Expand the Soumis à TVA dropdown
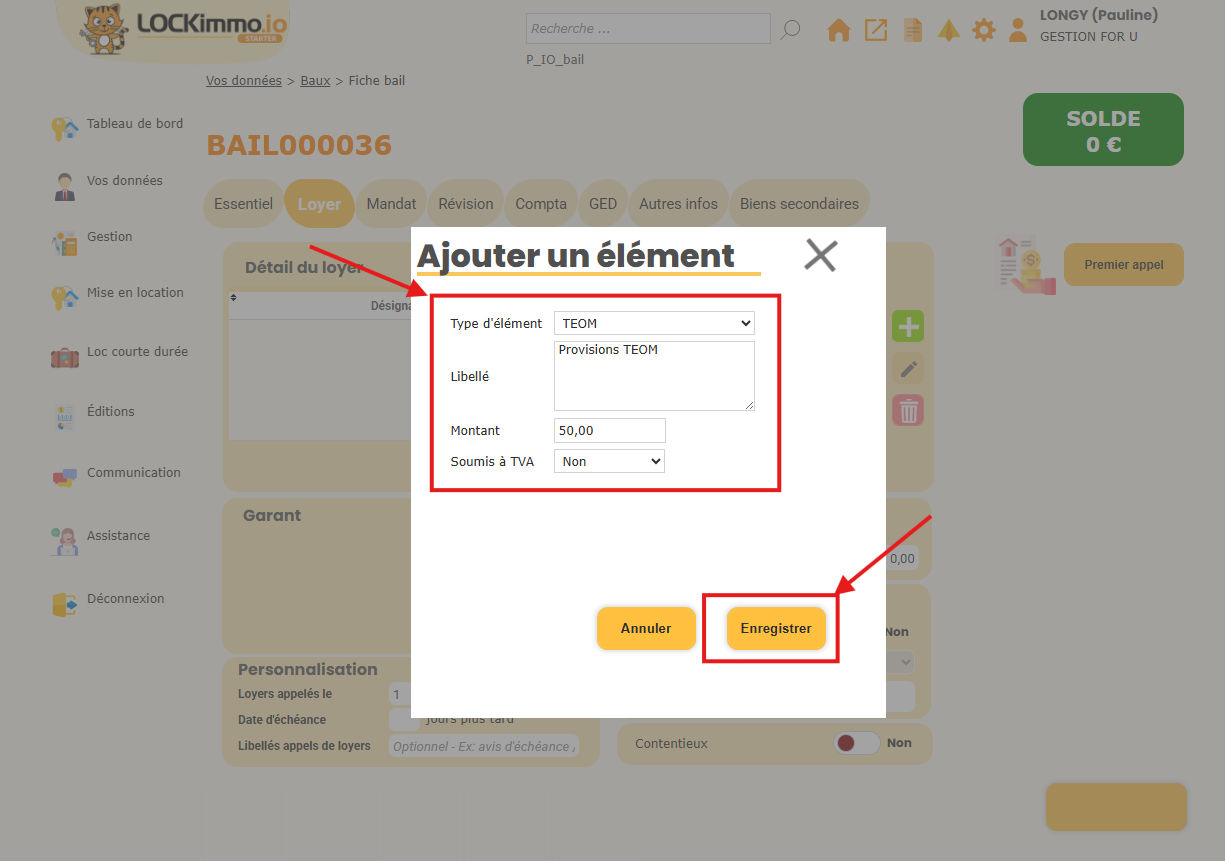 click(x=609, y=461)
